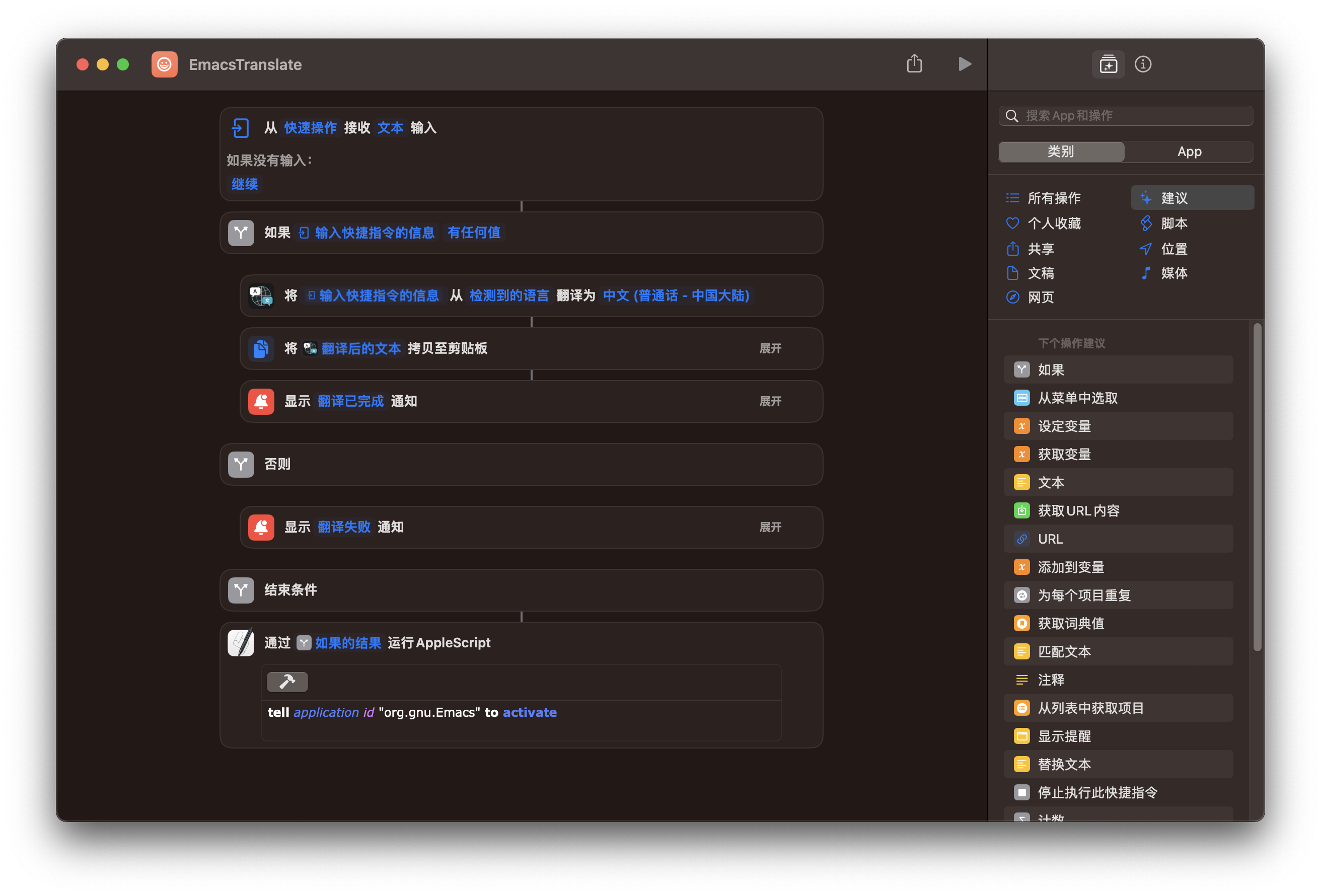Click the input receive icon in first action
1321x896 pixels.
241,128
